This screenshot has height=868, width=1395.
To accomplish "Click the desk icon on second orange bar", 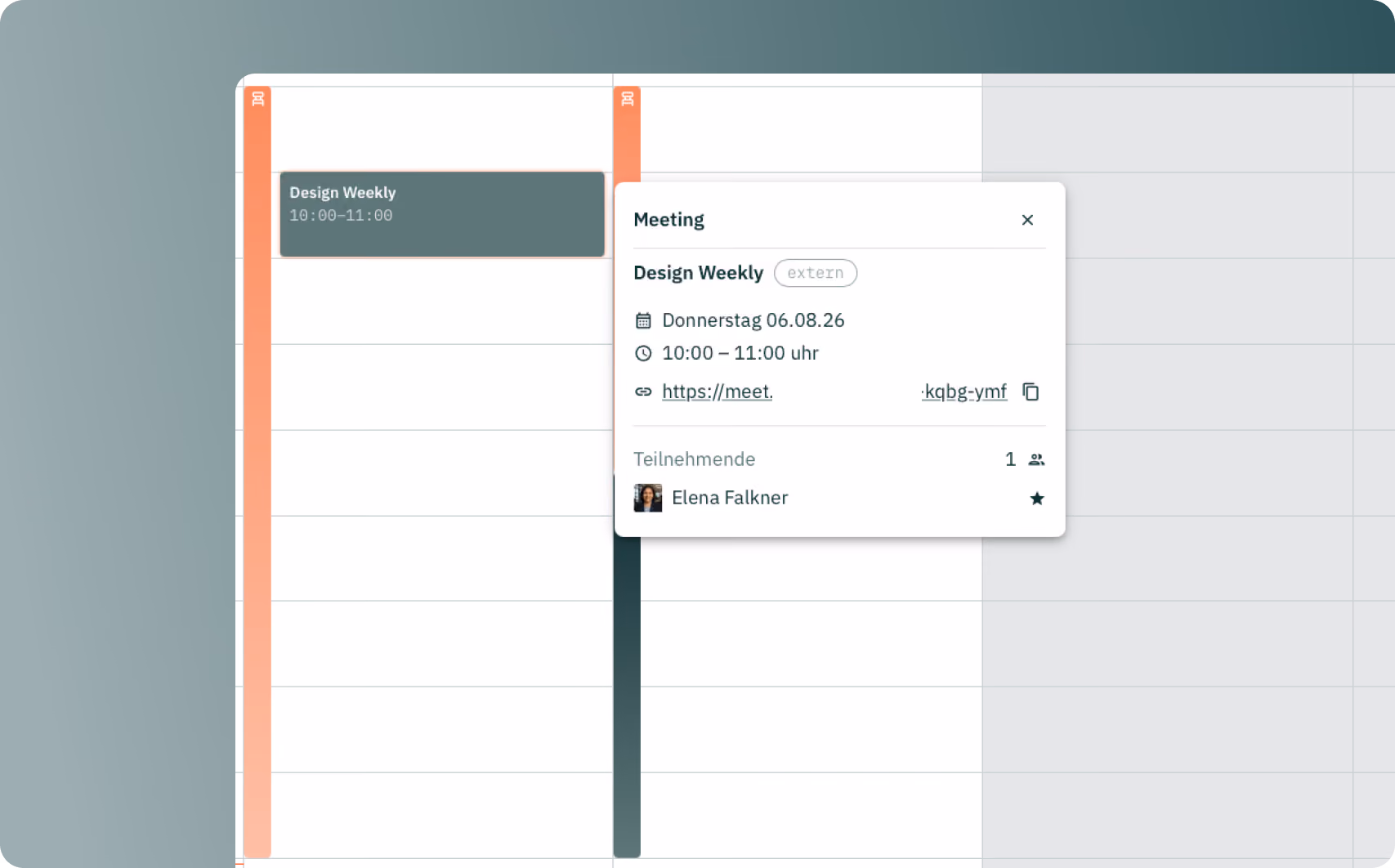I will click(x=628, y=99).
